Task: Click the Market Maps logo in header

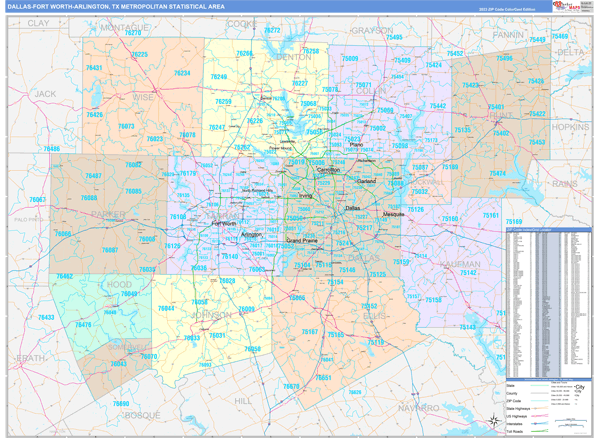Action: (566, 6)
